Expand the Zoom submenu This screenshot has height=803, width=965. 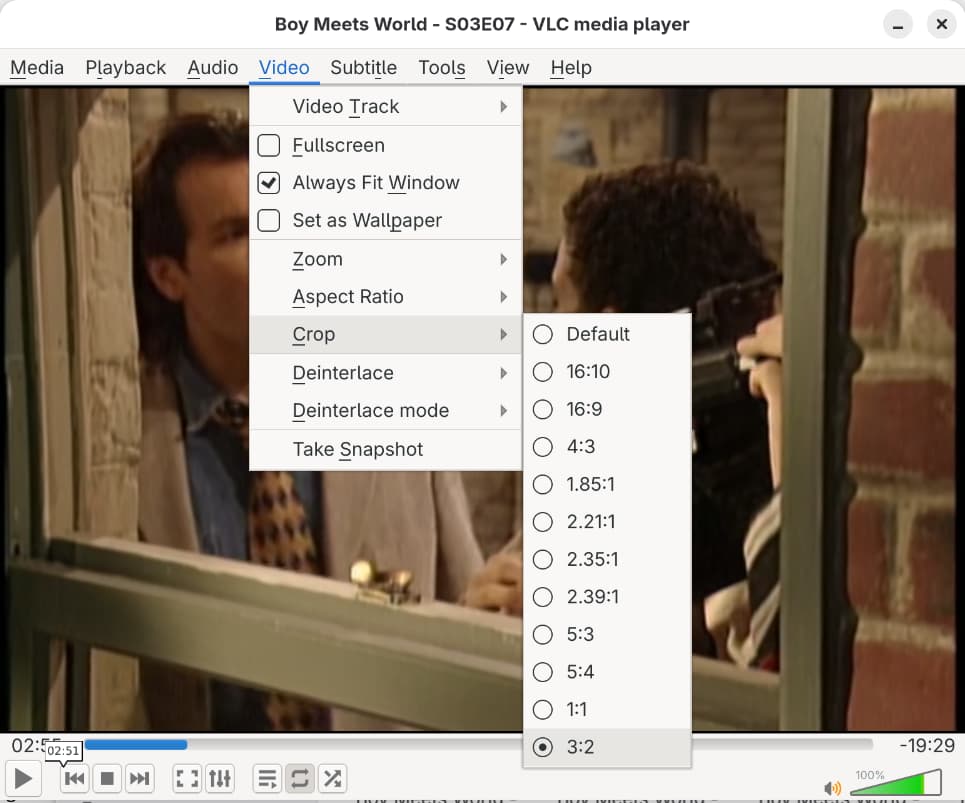(385, 259)
